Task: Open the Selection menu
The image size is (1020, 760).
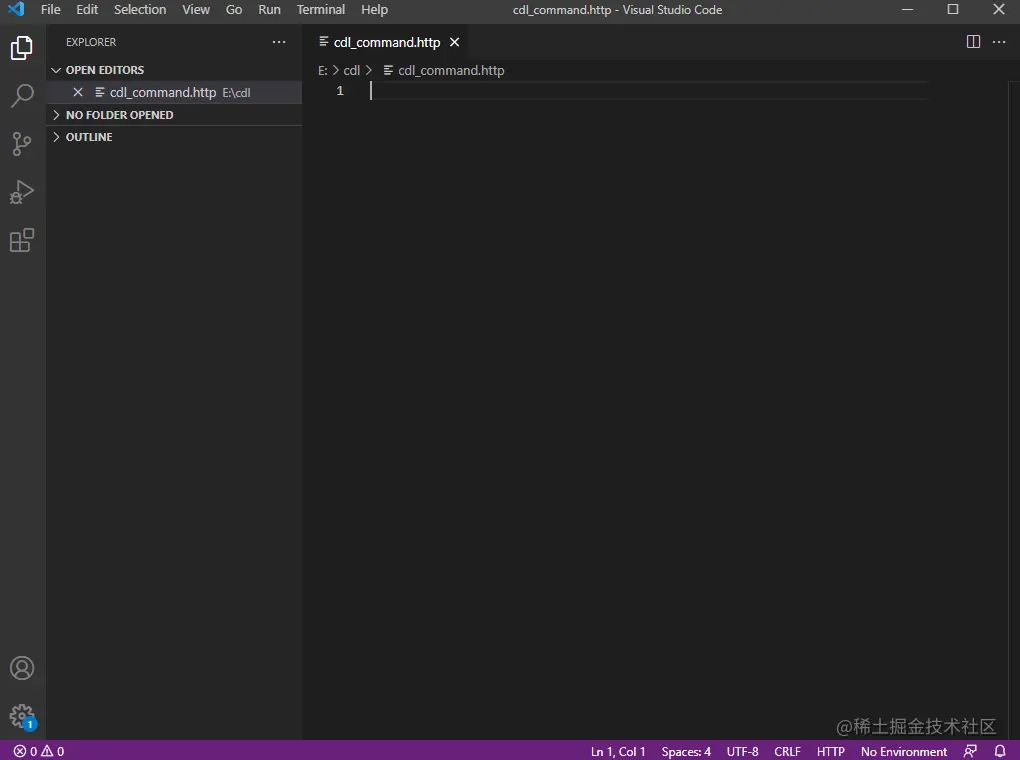Action: tap(140, 10)
